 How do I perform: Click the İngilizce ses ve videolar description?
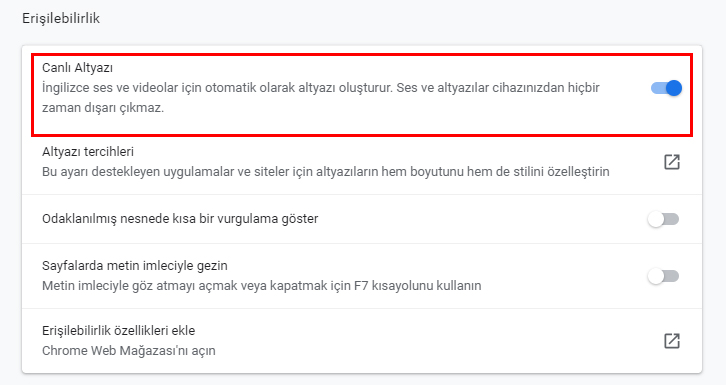pyautogui.click(x=321, y=87)
